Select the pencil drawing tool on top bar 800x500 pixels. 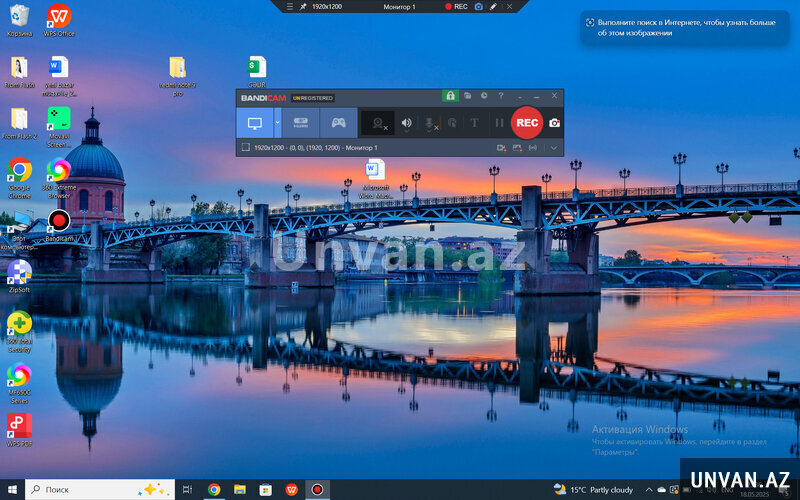[493, 7]
